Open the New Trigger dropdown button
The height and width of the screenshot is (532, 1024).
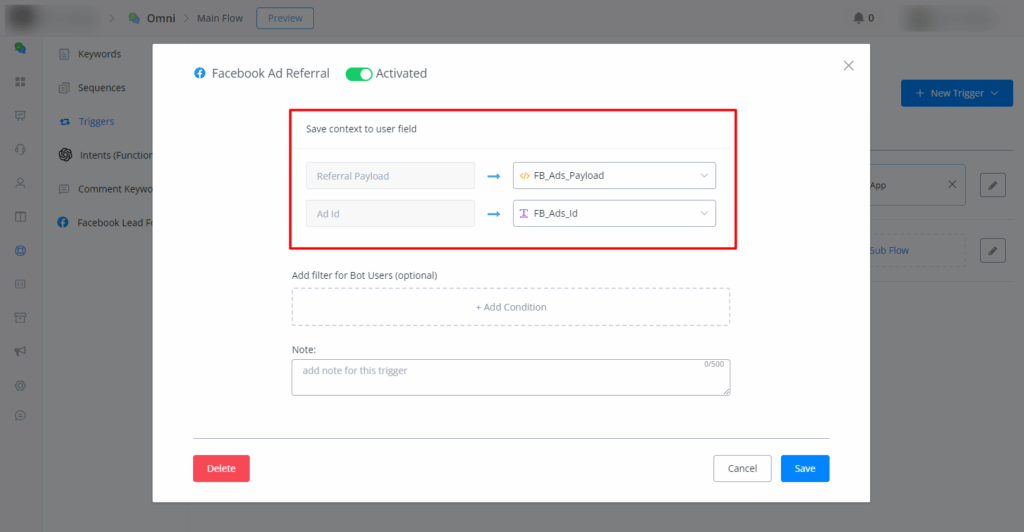click(x=956, y=93)
